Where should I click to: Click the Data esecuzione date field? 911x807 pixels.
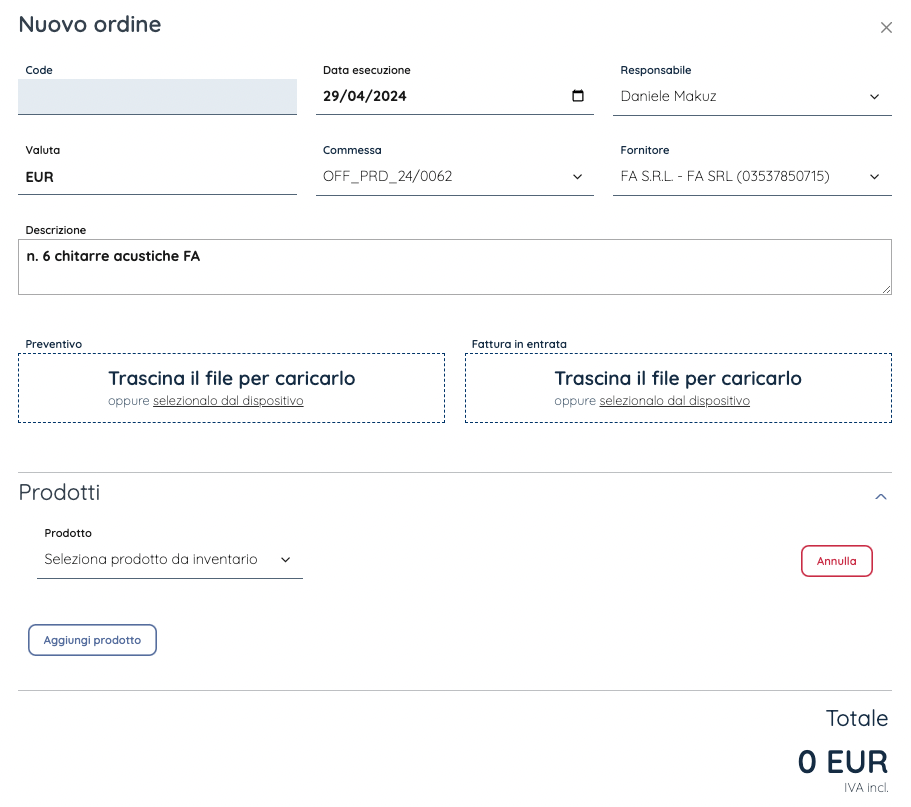click(440, 97)
